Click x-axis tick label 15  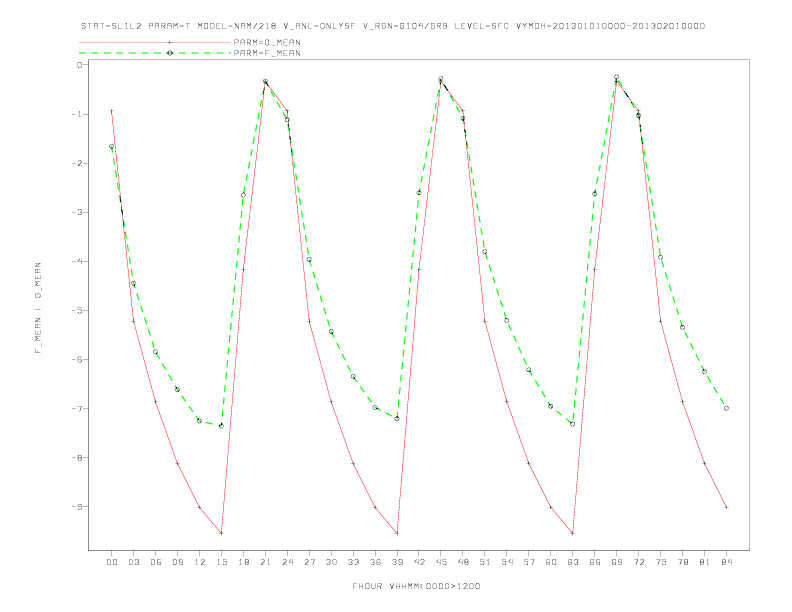[221, 562]
